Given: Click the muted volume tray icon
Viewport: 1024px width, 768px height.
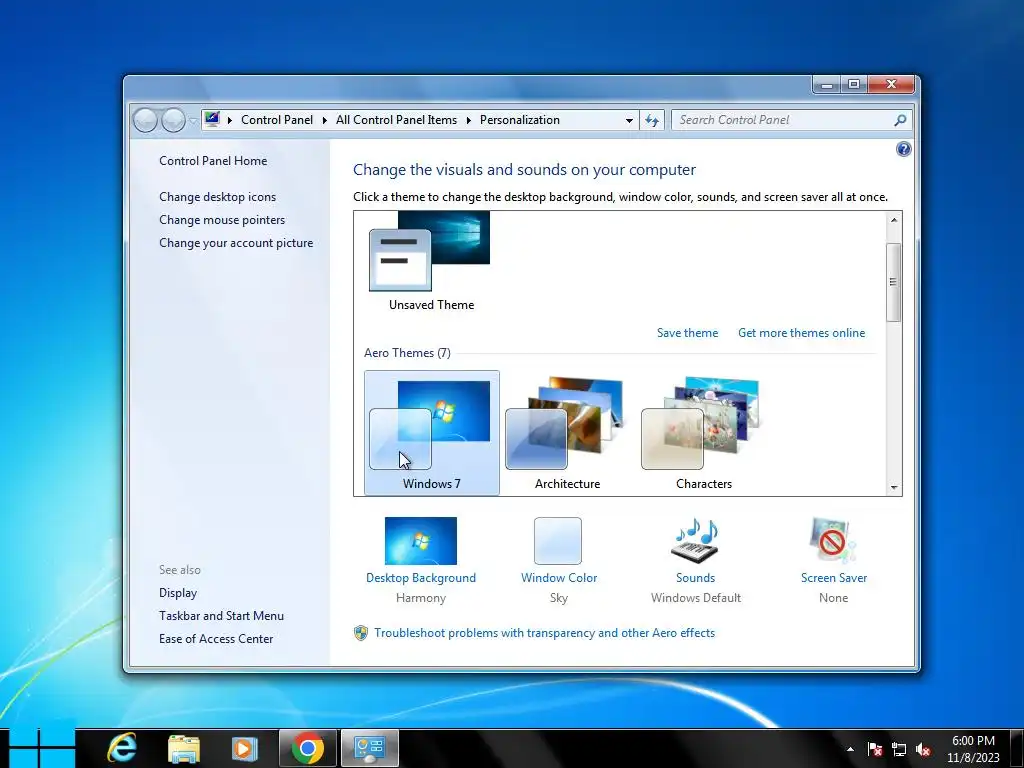Looking at the screenshot, I should click(x=923, y=750).
